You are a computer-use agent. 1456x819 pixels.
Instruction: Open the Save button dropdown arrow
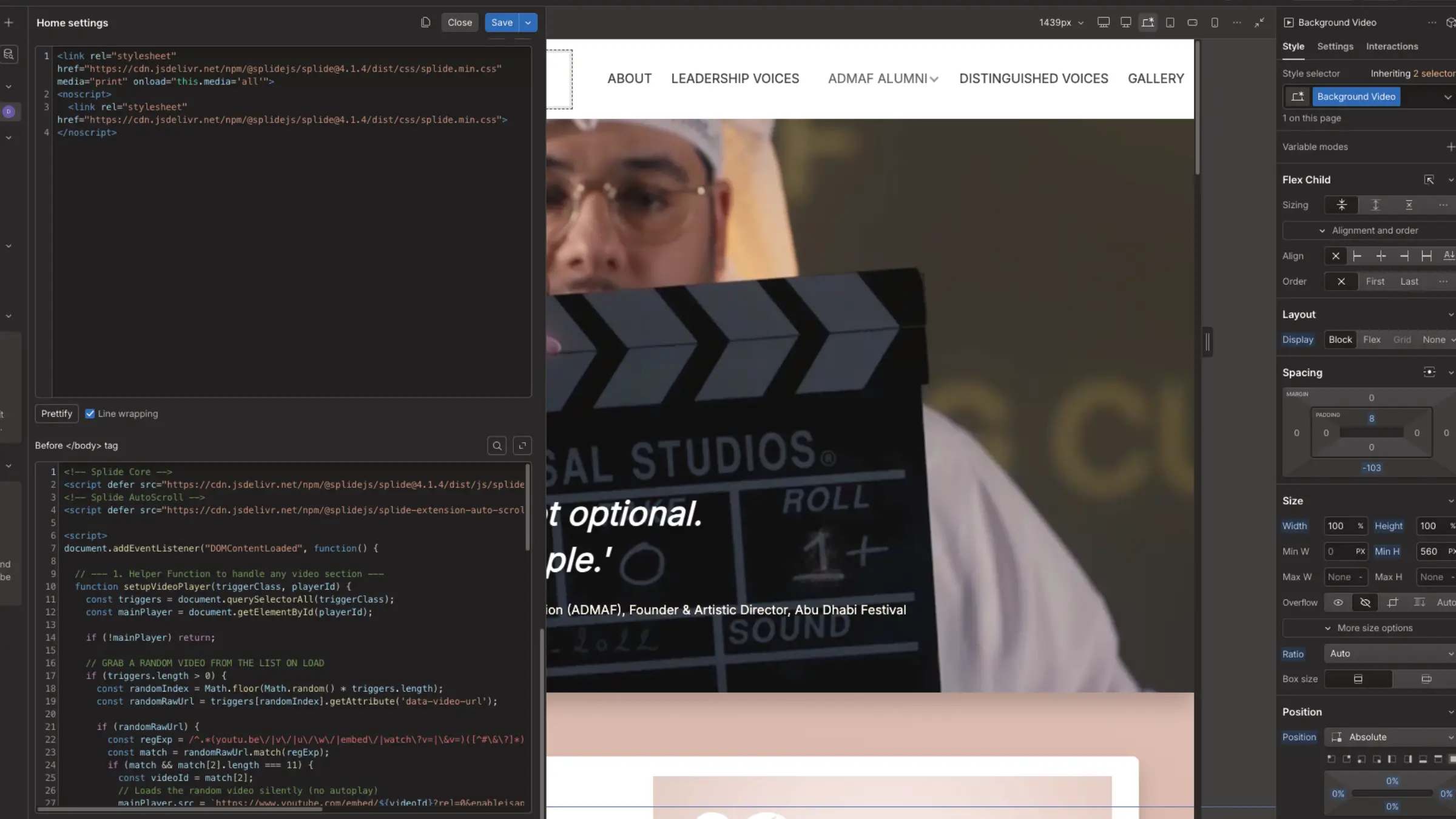click(x=528, y=22)
